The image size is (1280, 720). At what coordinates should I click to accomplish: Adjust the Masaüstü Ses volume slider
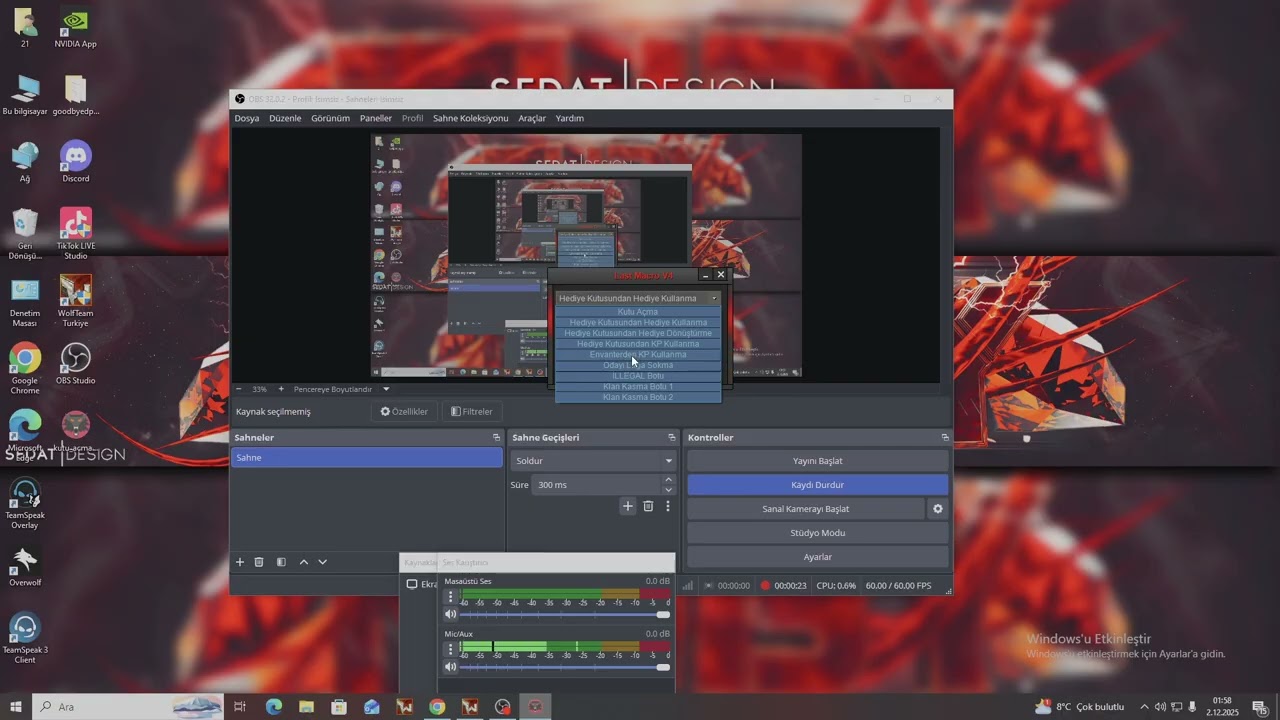pyautogui.click(x=565, y=614)
